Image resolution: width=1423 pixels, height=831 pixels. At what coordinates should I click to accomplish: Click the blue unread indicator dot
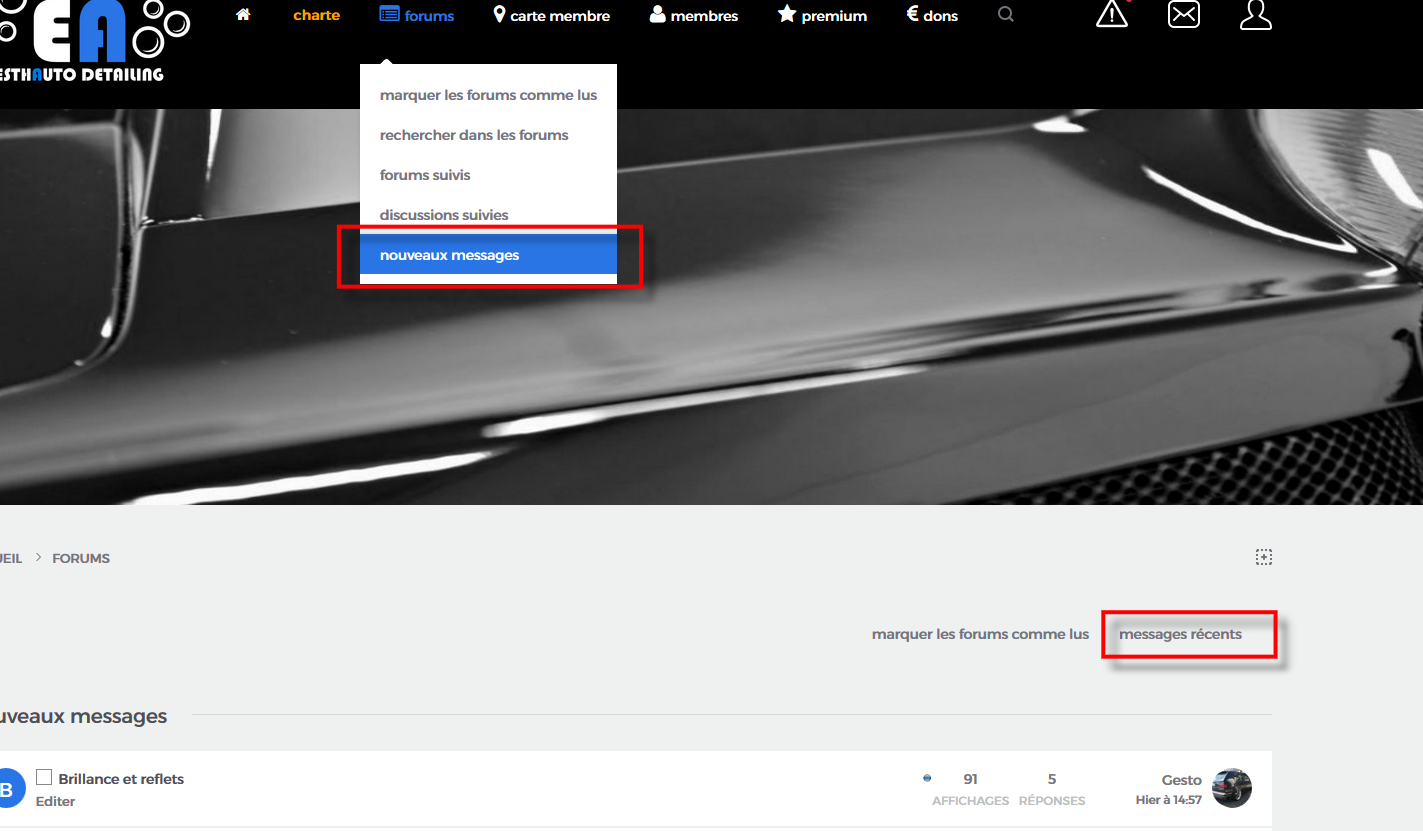(x=927, y=778)
